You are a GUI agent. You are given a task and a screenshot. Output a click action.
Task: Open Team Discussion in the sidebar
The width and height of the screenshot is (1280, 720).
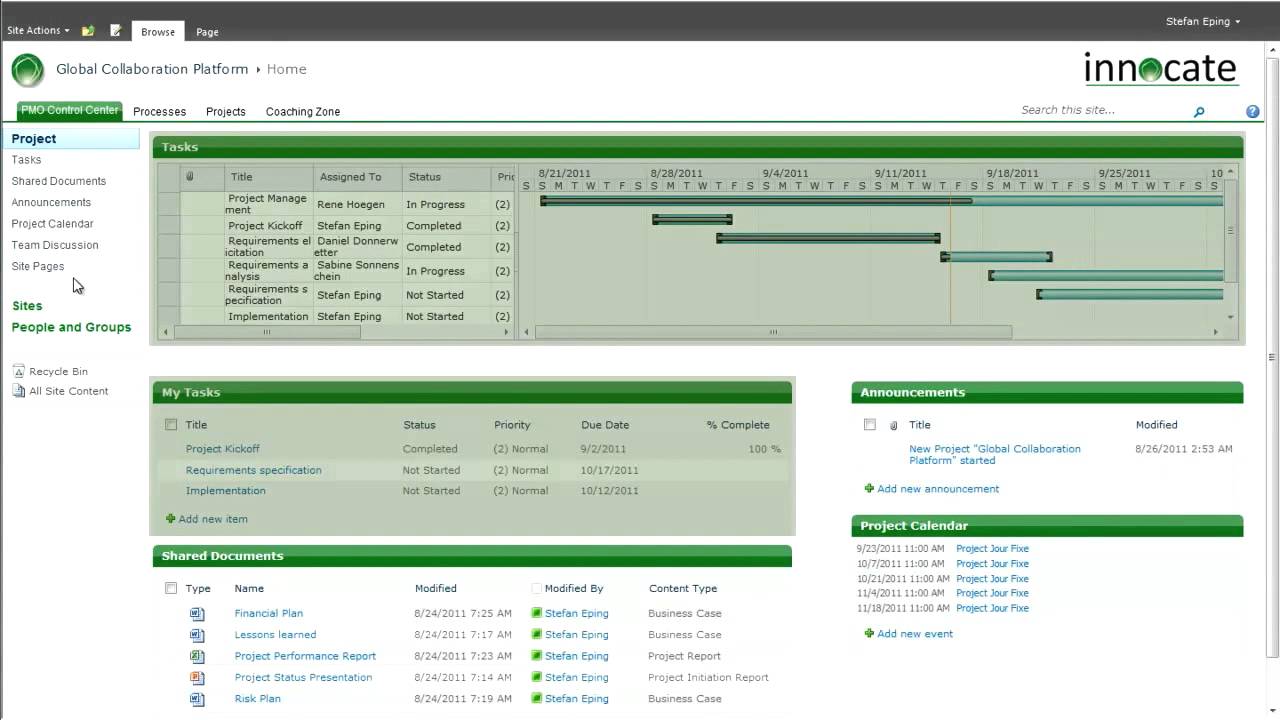[x=55, y=245]
